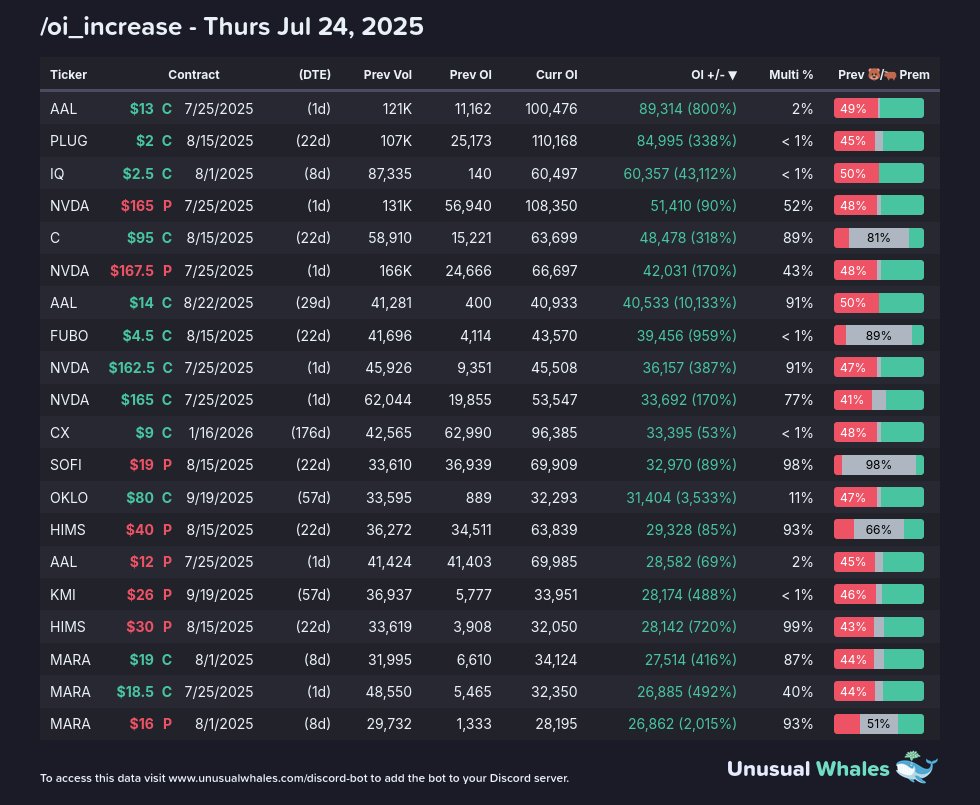Click the 62,990 previous OI value
980x805 pixels.
pyautogui.click(x=468, y=432)
